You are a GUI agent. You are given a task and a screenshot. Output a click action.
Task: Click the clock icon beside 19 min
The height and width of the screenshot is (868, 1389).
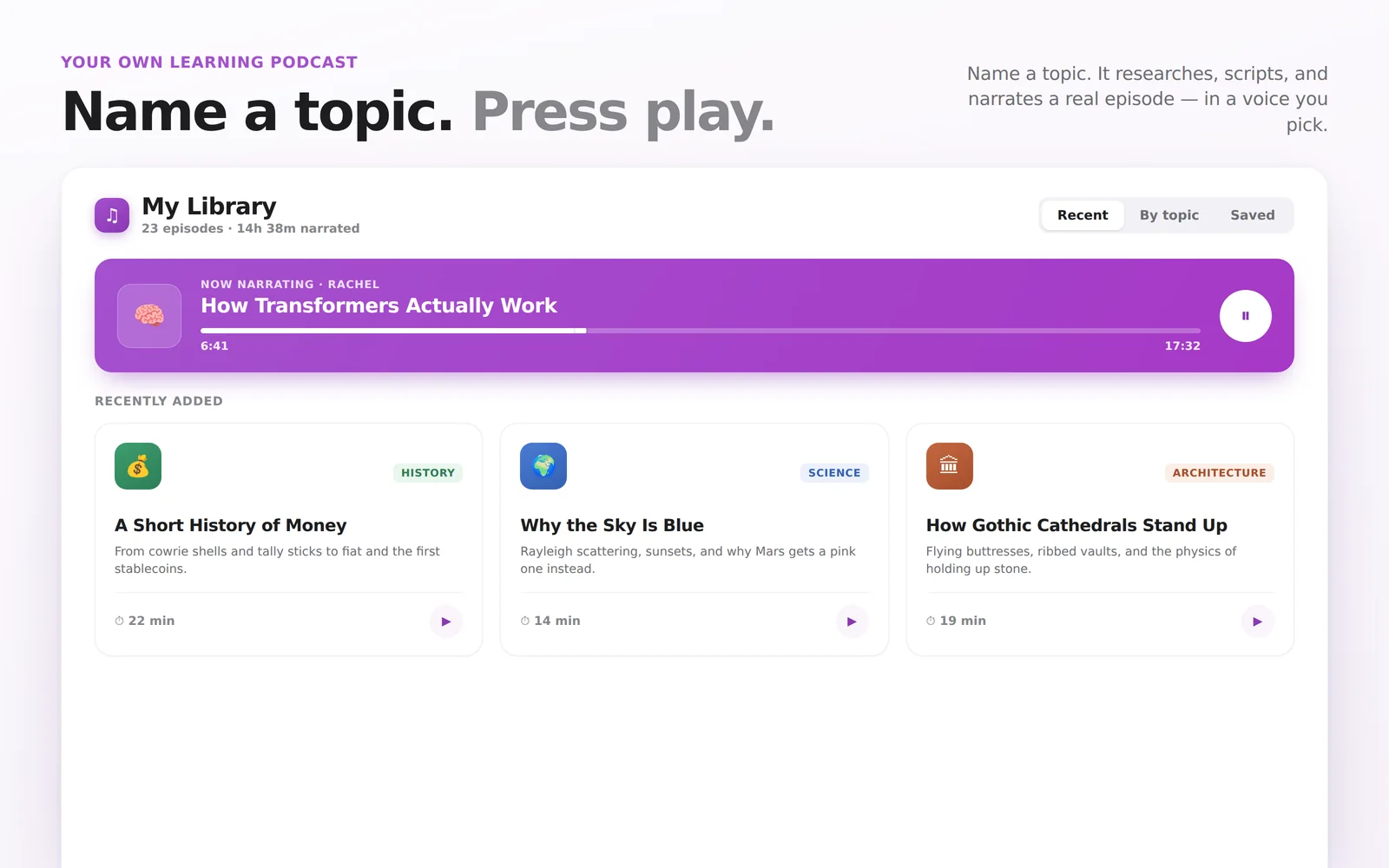(931, 621)
